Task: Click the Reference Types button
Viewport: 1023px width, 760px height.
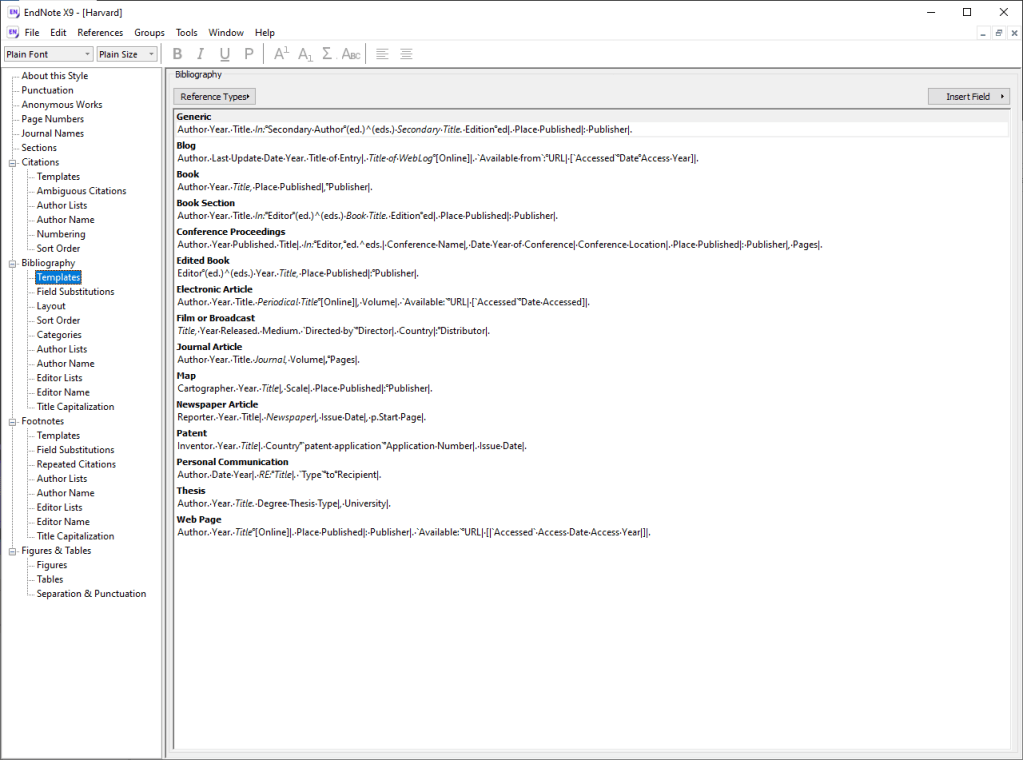Action: coord(215,97)
